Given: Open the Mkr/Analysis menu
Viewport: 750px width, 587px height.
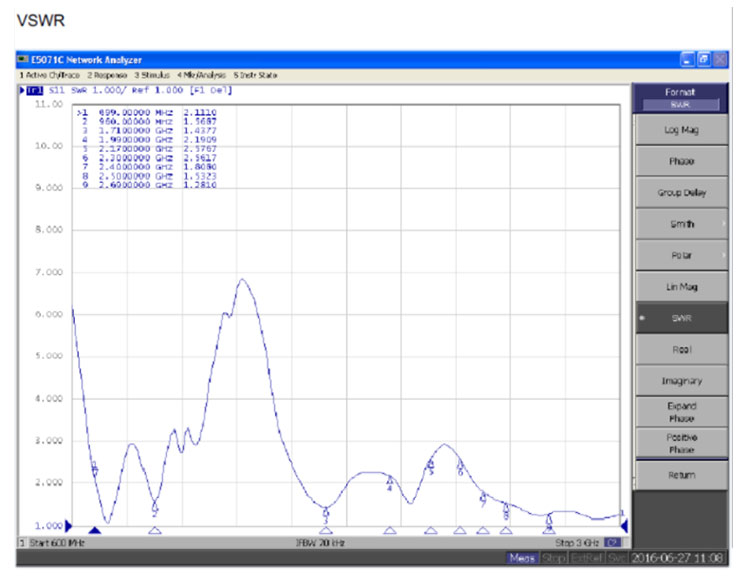Looking at the screenshot, I should (203, 75).
